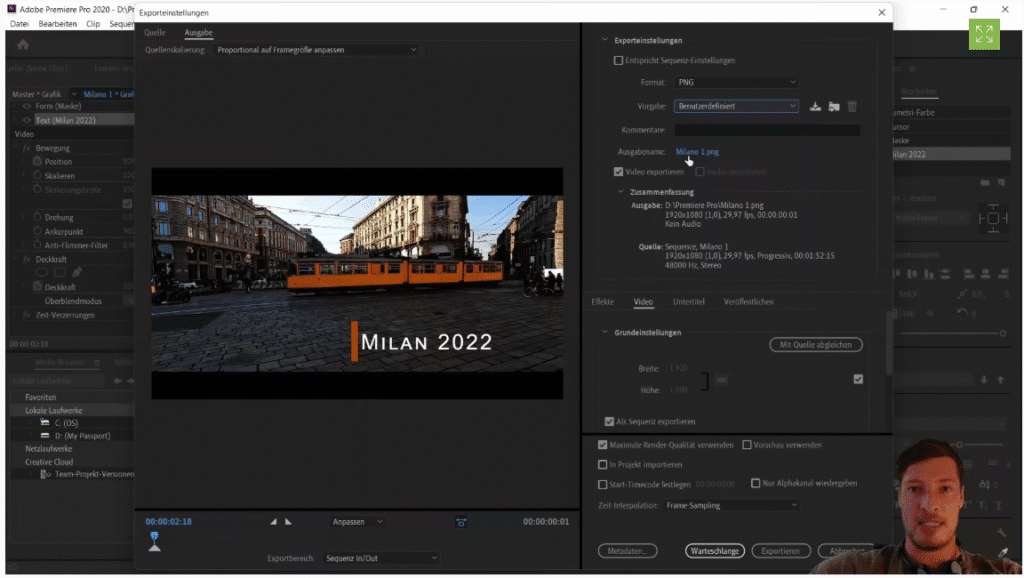Switch to Ausgabe tab

tap(199, 33)
